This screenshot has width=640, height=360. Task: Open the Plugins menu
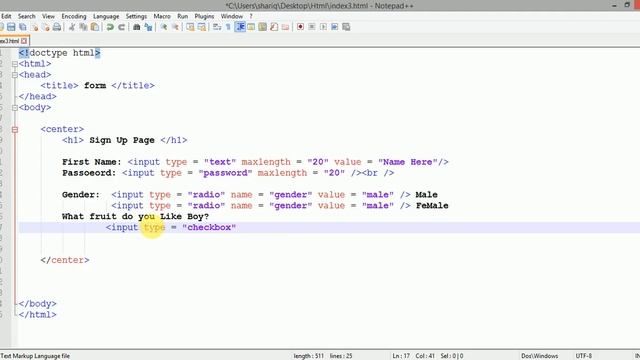[204, 16]
